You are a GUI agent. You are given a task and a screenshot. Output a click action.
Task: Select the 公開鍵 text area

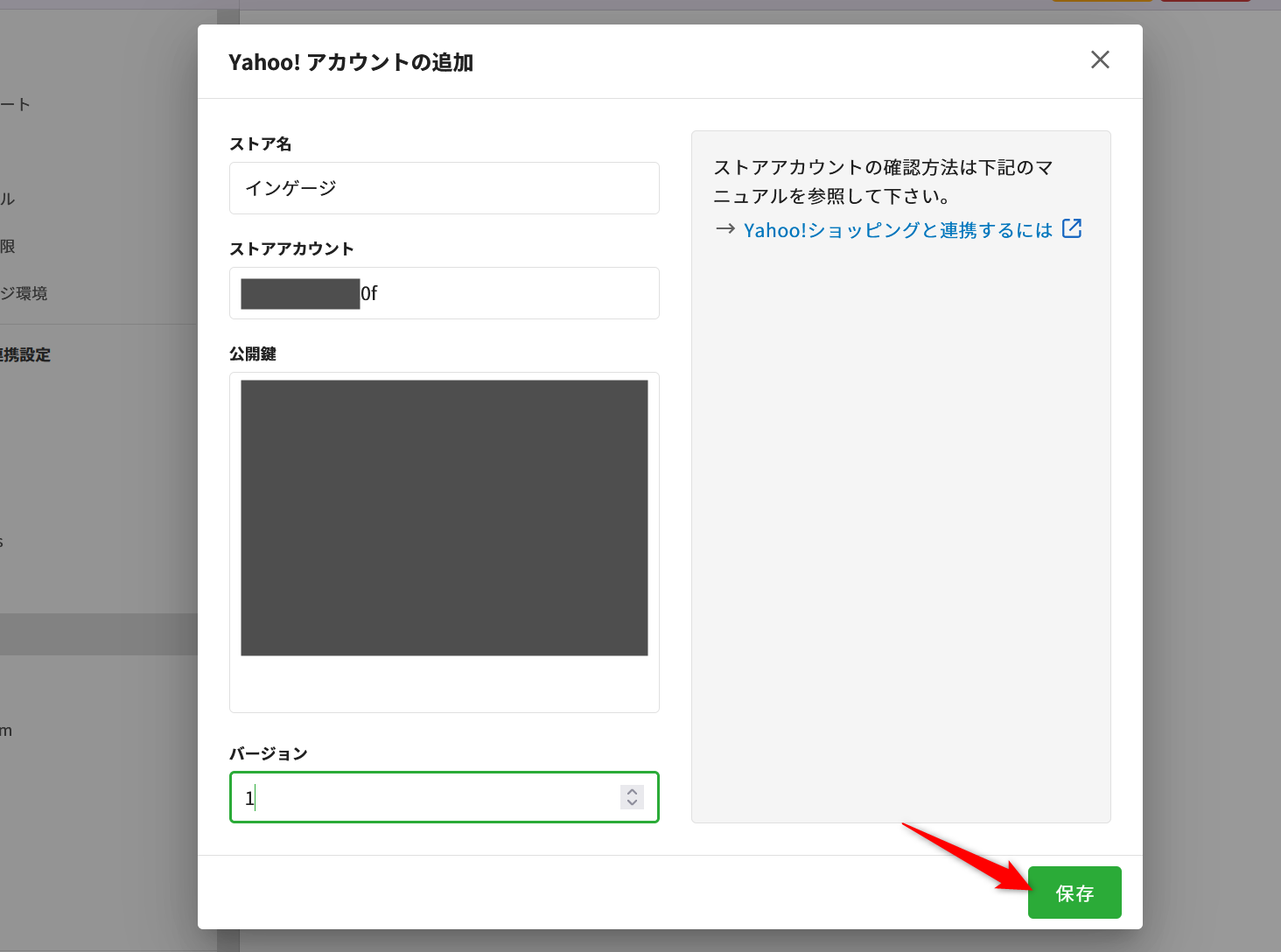[x=444, y=682]
